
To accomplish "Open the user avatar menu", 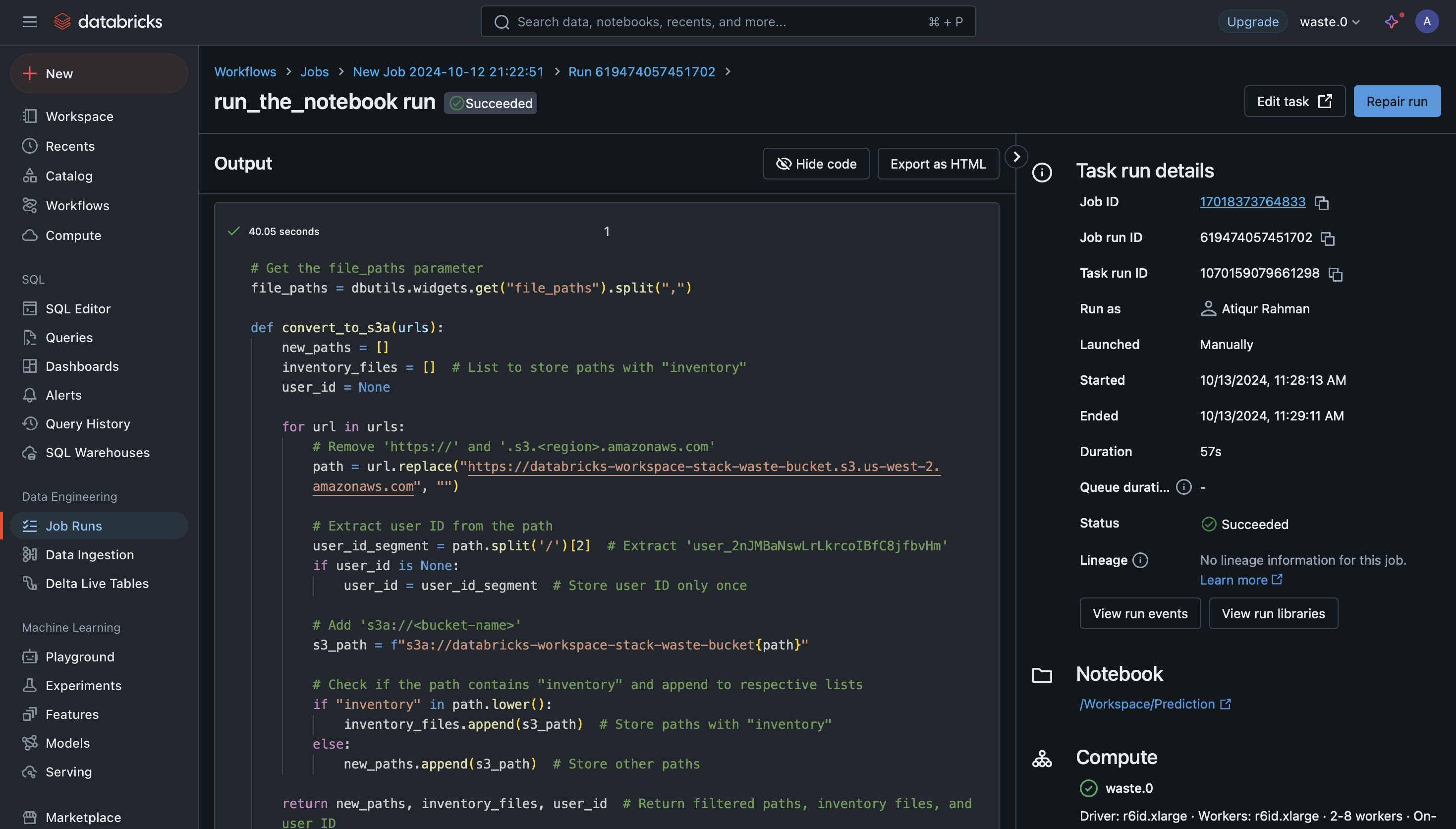I will [x=1426, y=22].
